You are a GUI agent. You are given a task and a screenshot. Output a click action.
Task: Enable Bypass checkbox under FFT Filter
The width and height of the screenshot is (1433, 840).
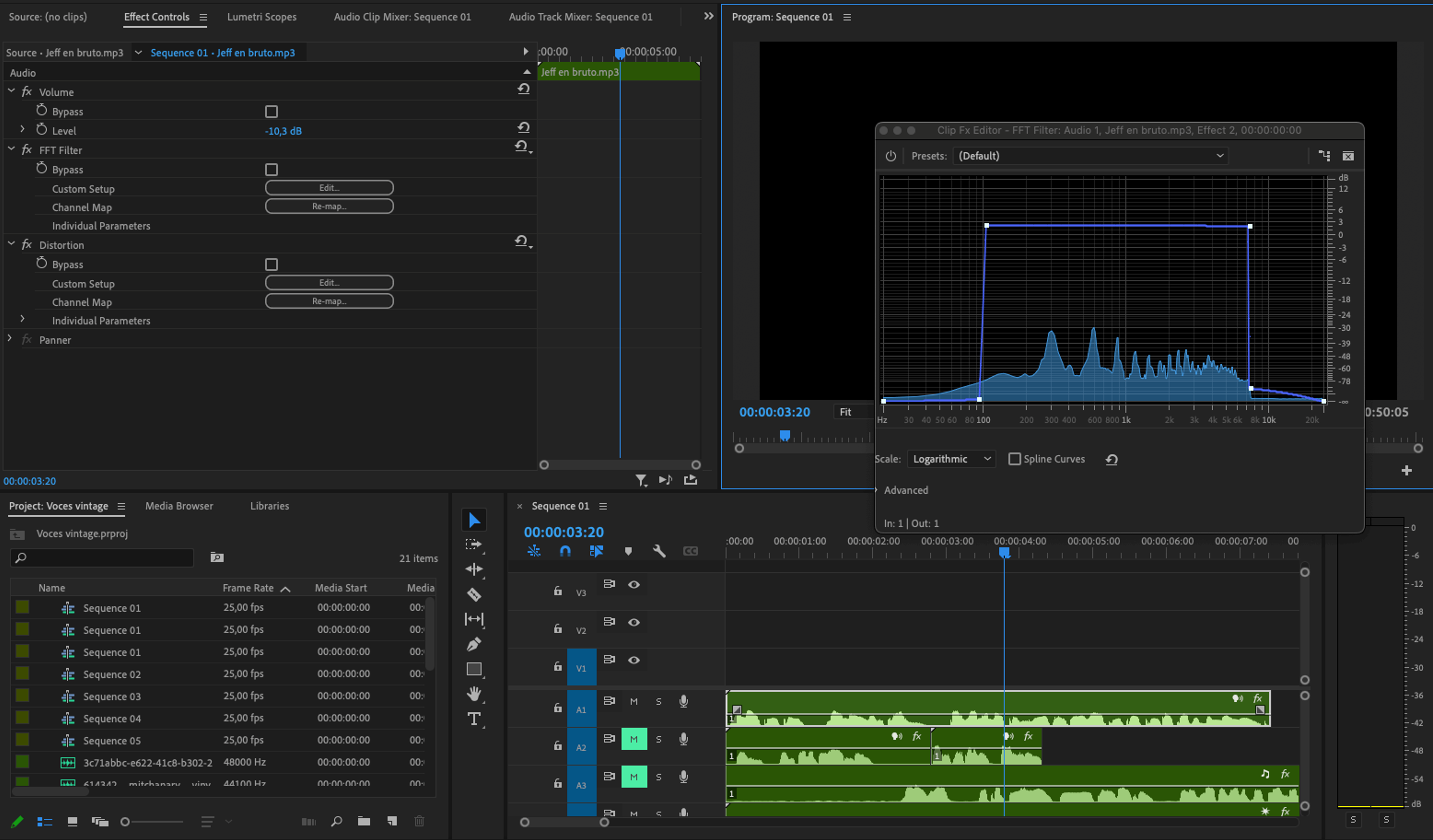tap(271, 169)
